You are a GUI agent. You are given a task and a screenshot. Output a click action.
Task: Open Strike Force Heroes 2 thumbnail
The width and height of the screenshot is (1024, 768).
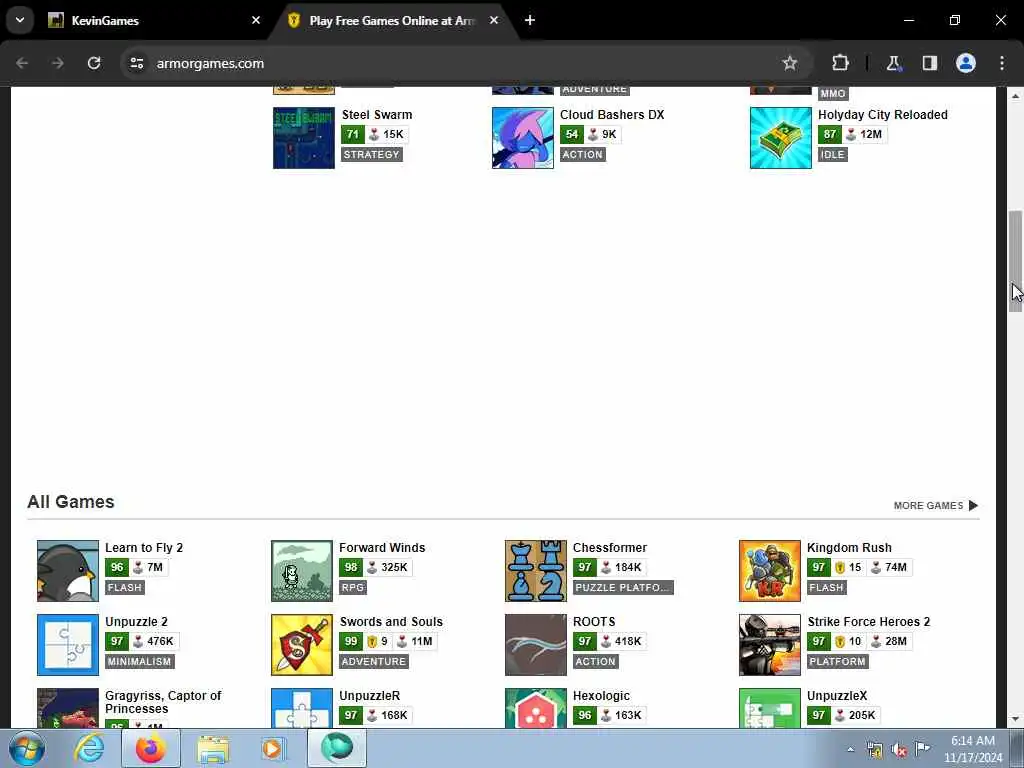pyautogui.click(x=769, y=645)
